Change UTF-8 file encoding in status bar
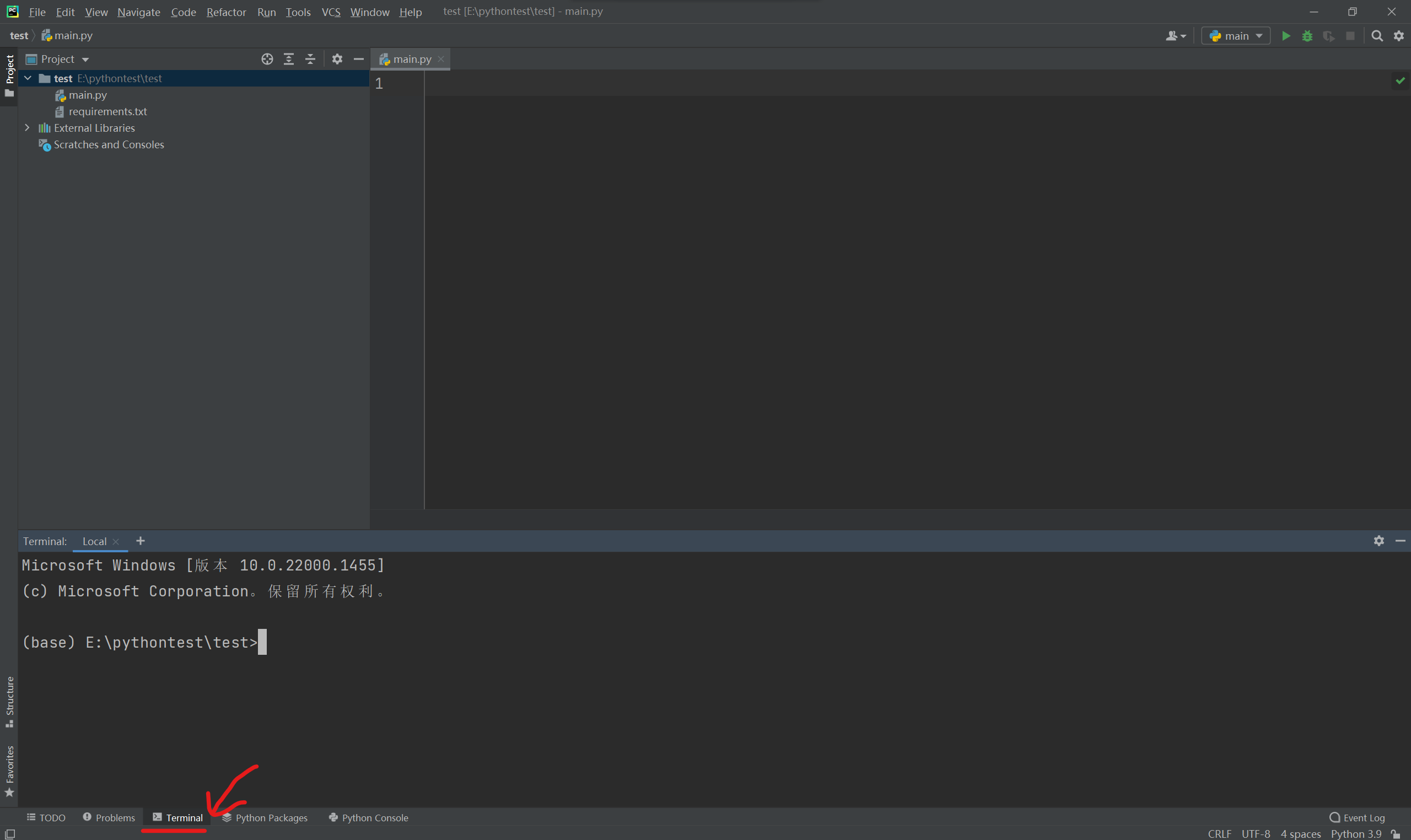 (1256, 834)
